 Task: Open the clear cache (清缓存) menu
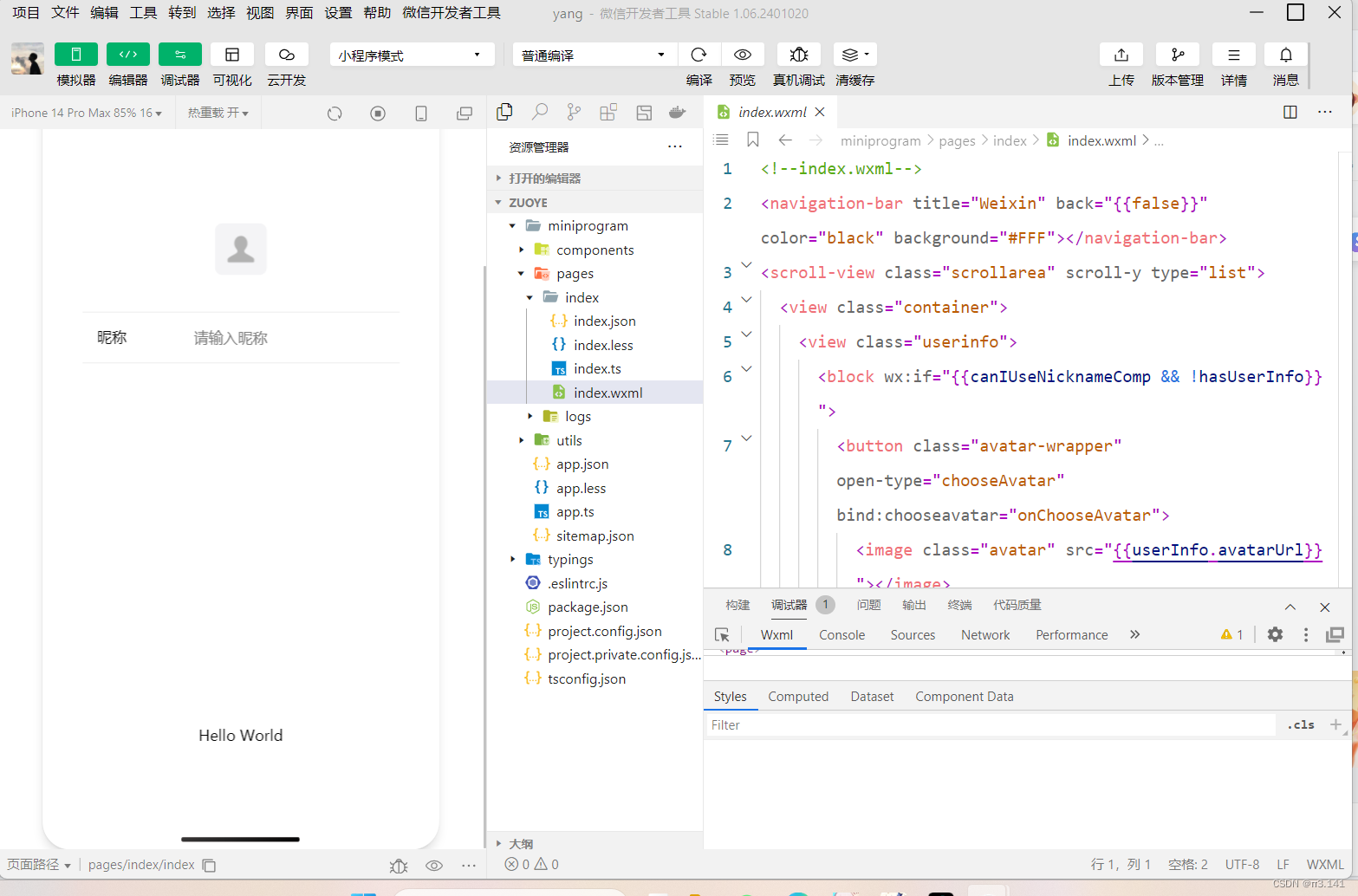point(855,55)
